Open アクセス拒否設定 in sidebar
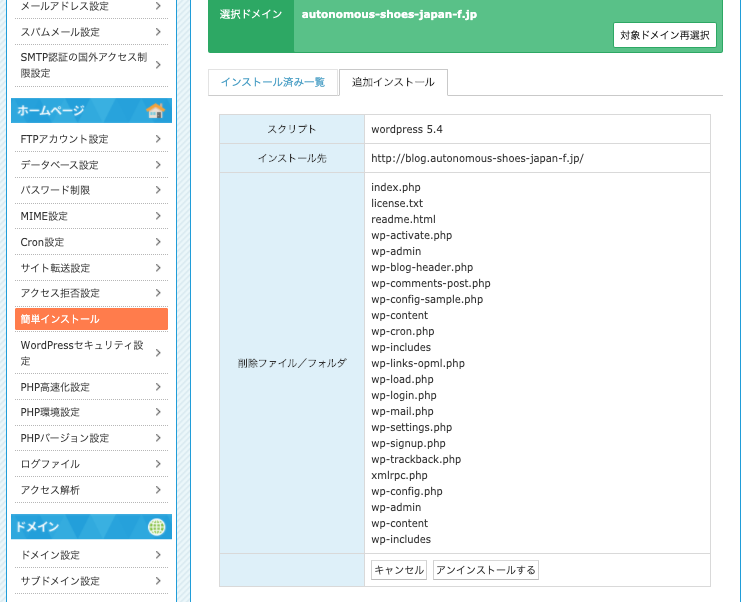This screenshot has height=602, width=741. (60, 293)
